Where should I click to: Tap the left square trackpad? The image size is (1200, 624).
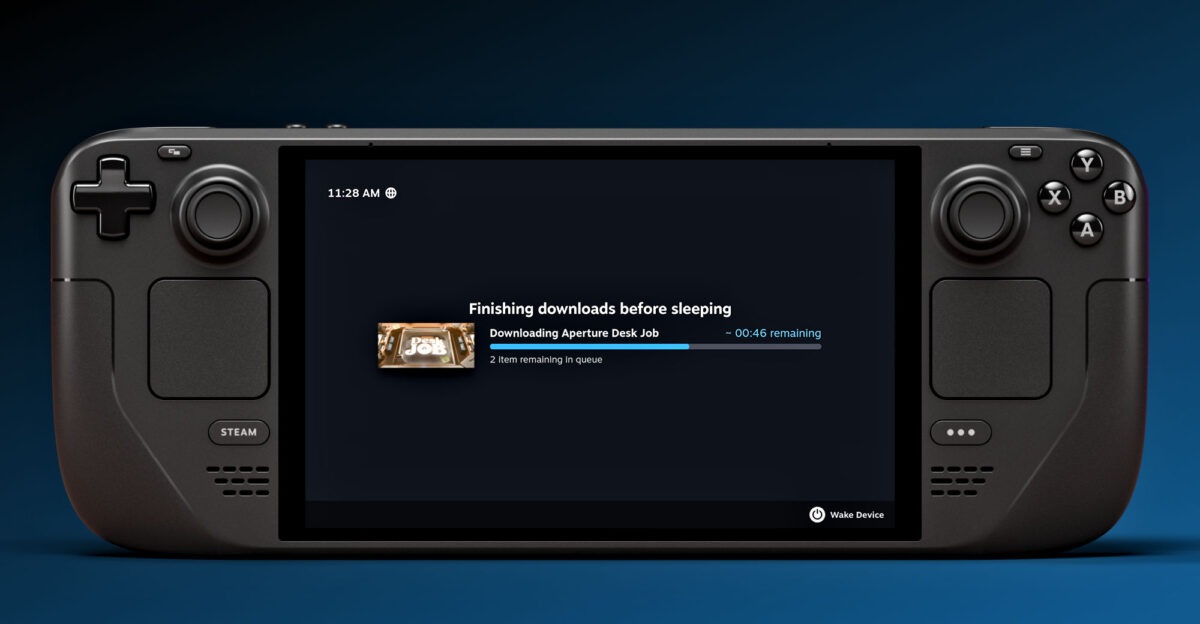pos(209,338)
